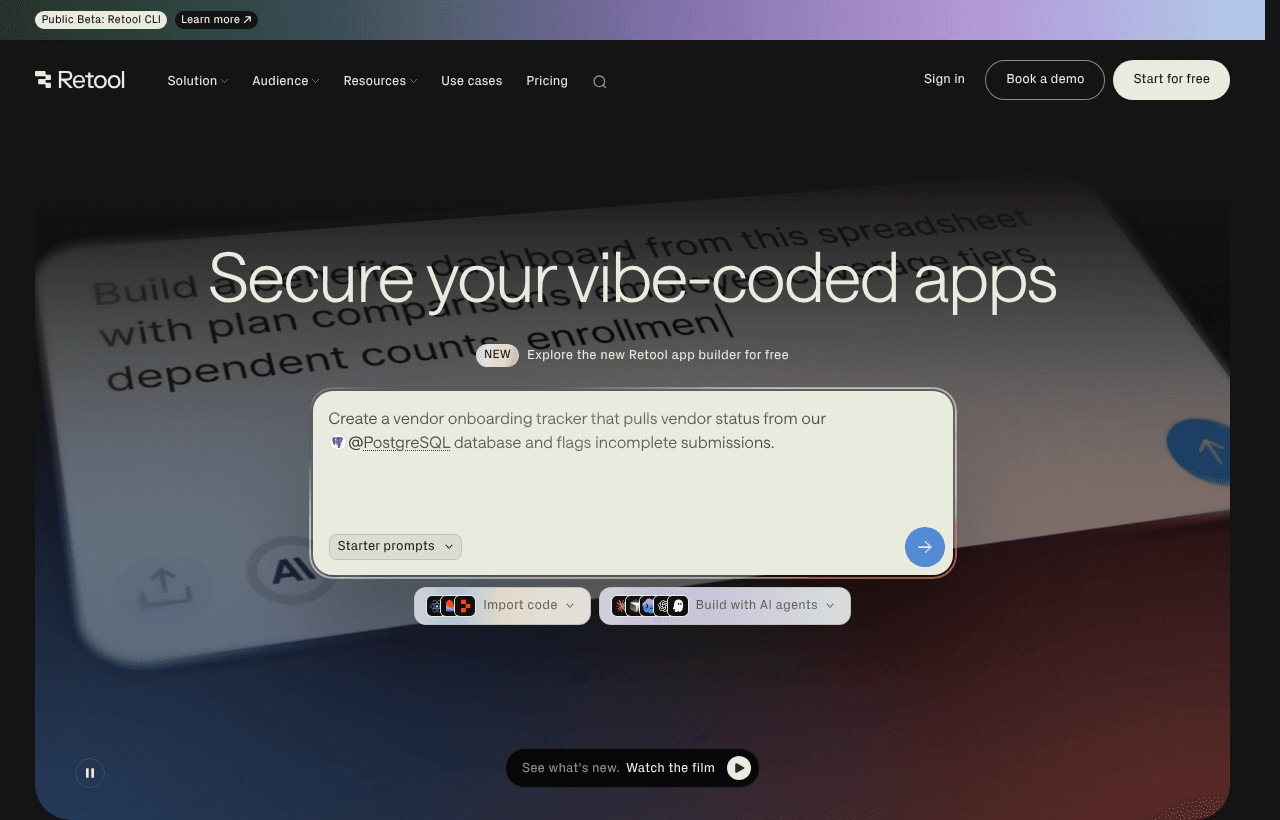Click the Sign in link
Screen dimensions: 1280x820
click(944, 79)
